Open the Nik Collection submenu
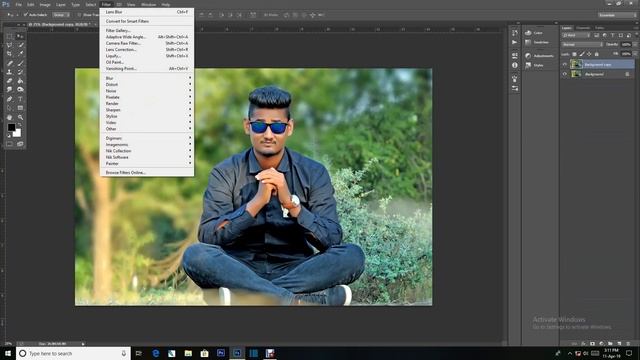Image resolution: width=640 pixels, height=360 pixels. tap(147, 151)
